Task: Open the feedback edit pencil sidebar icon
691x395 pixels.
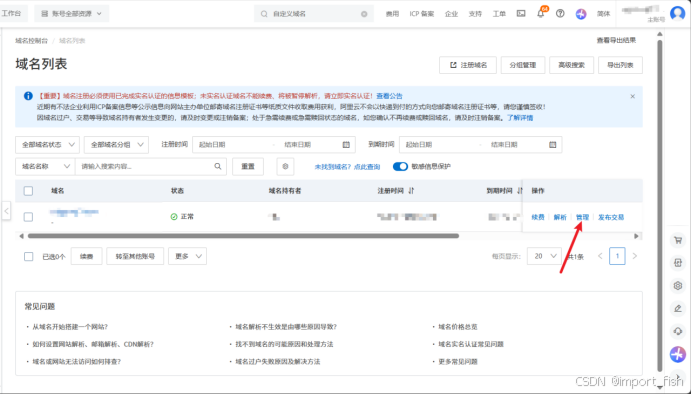Action: click(x=678, y=308)
